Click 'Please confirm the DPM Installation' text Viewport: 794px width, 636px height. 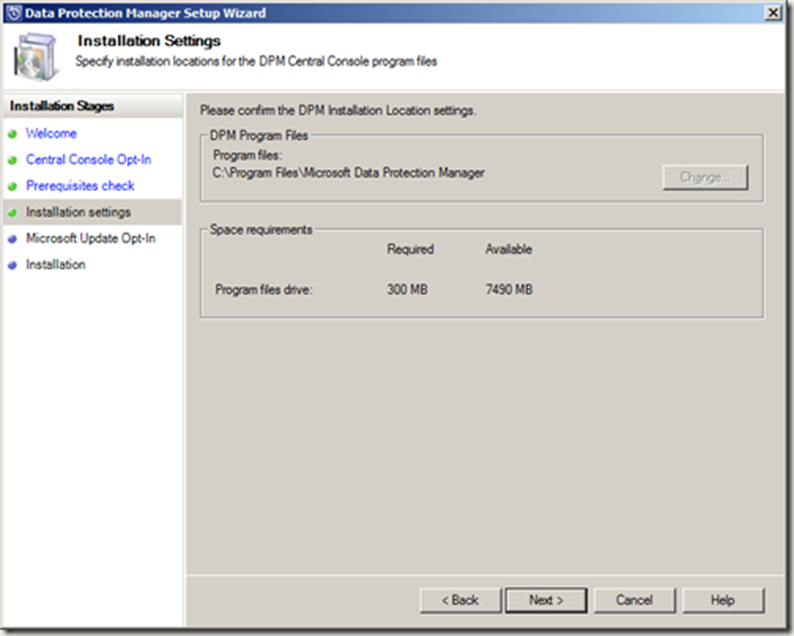coord(338,110)
